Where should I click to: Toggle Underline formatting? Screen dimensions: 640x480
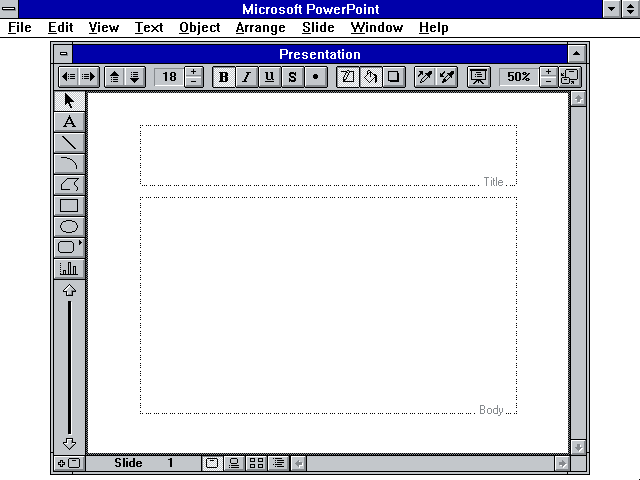pos(269,77)
